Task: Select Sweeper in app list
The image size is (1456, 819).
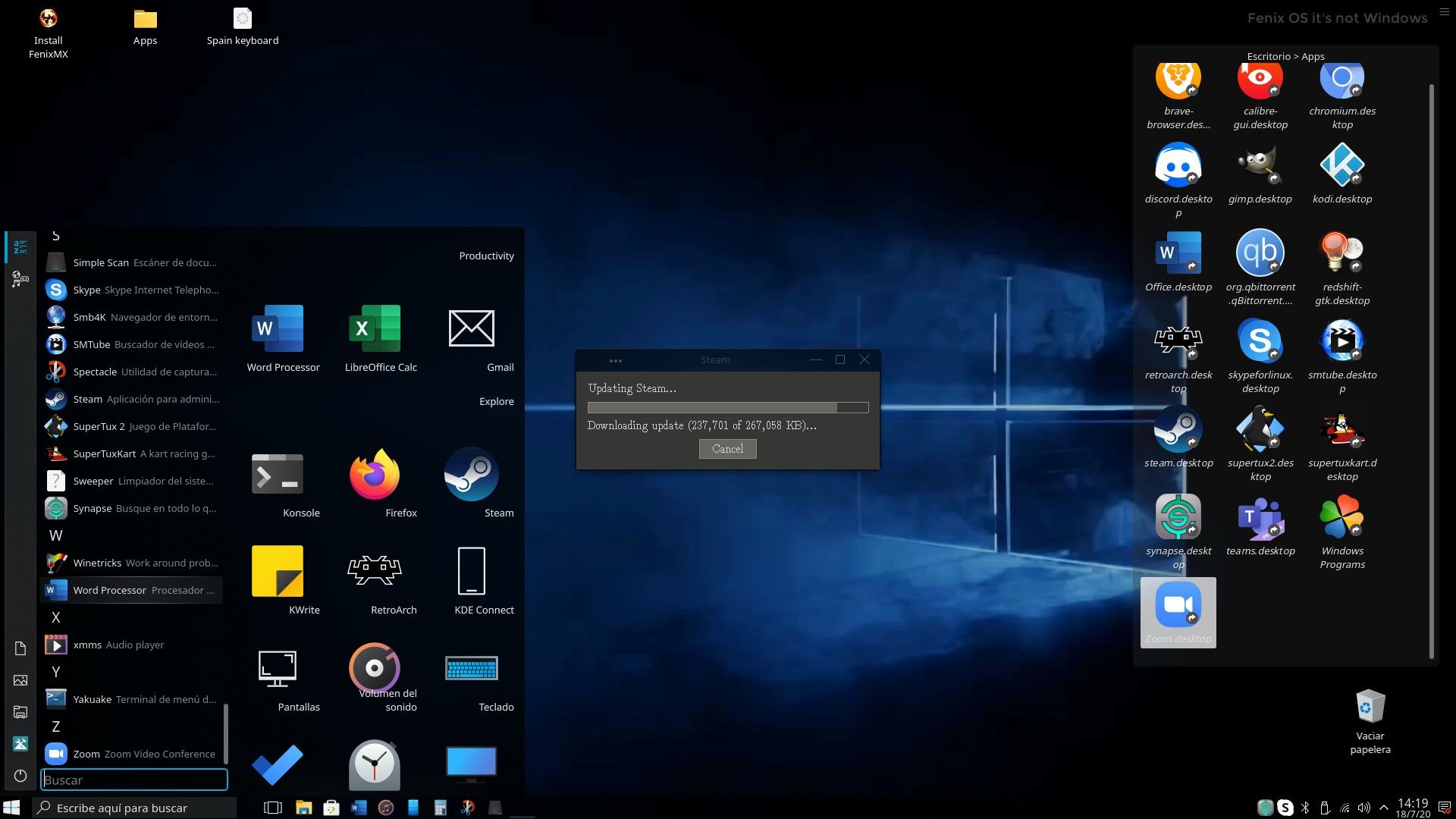Action: tap(131, 481)
